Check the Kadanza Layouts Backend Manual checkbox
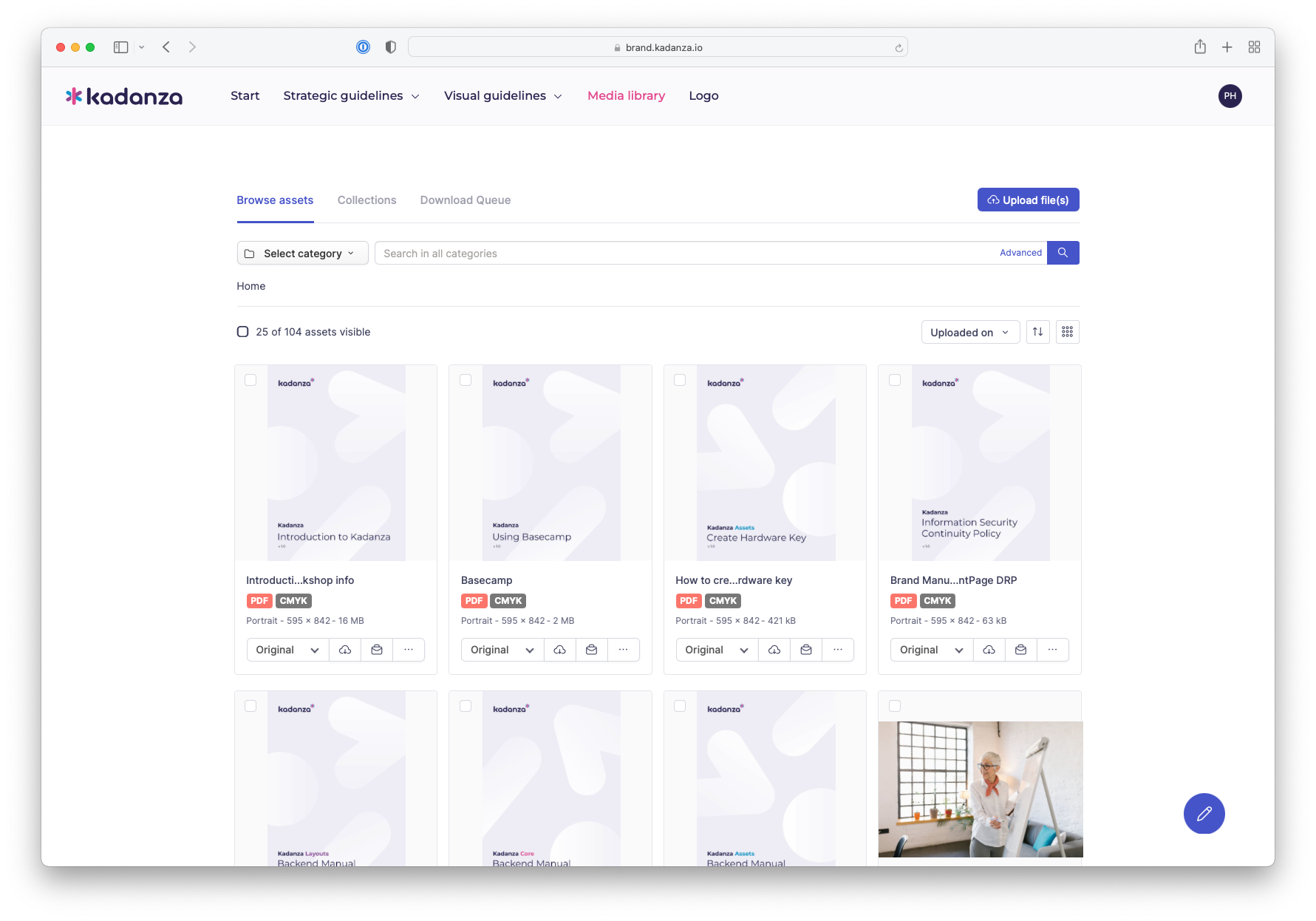This screenshot has height=921, width=1316. coord(250,706)
